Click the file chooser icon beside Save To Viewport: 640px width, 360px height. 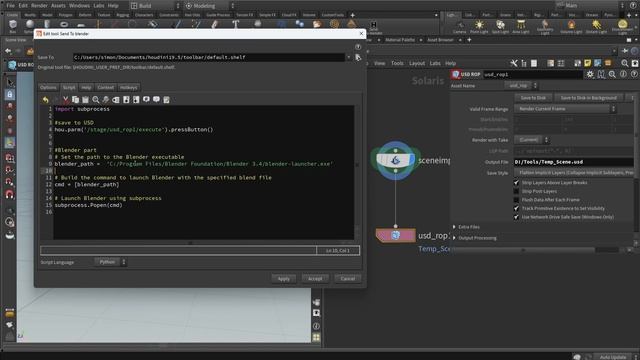[358, 58]
